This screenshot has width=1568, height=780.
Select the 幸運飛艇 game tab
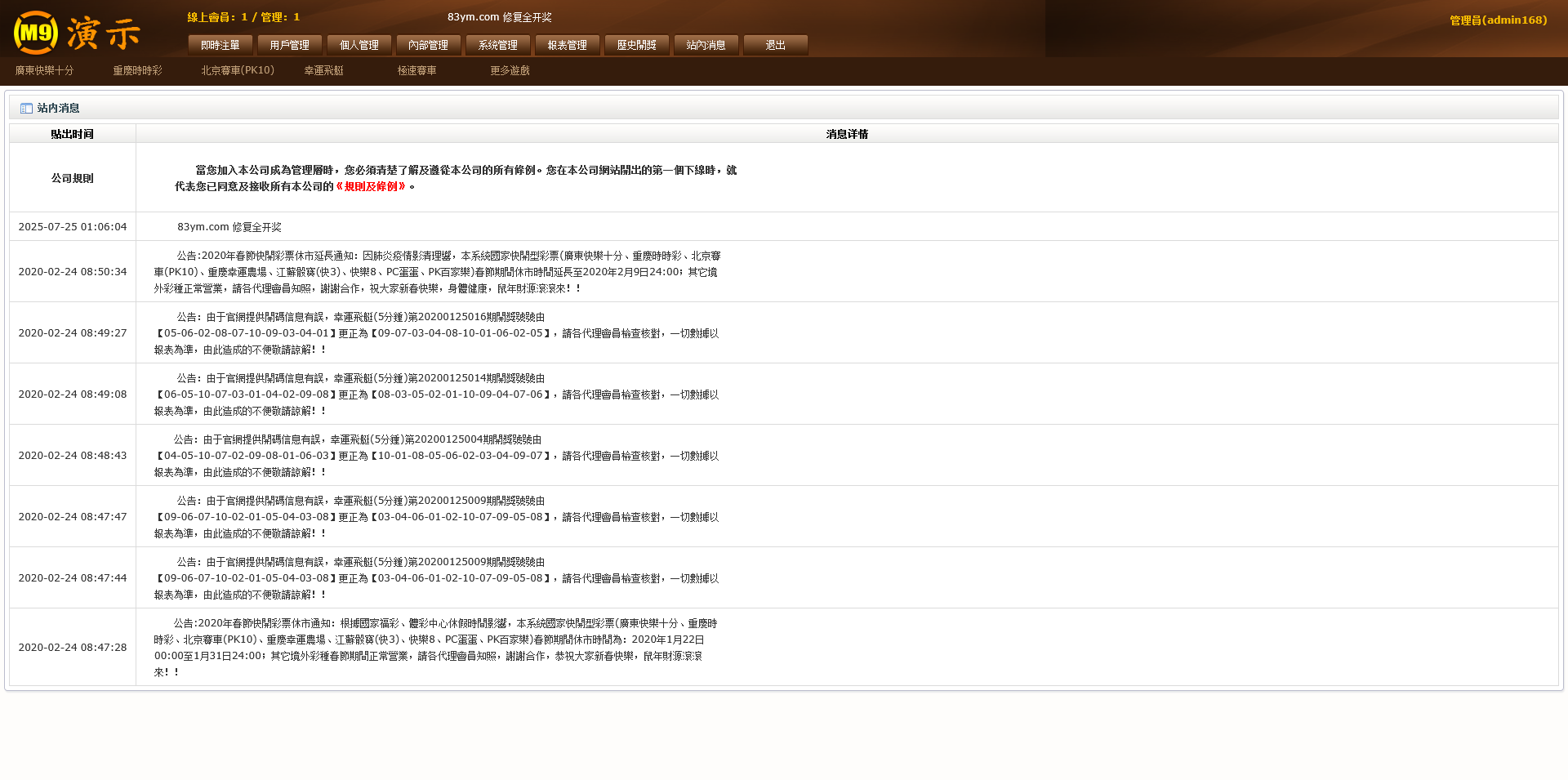pos(323,71)
